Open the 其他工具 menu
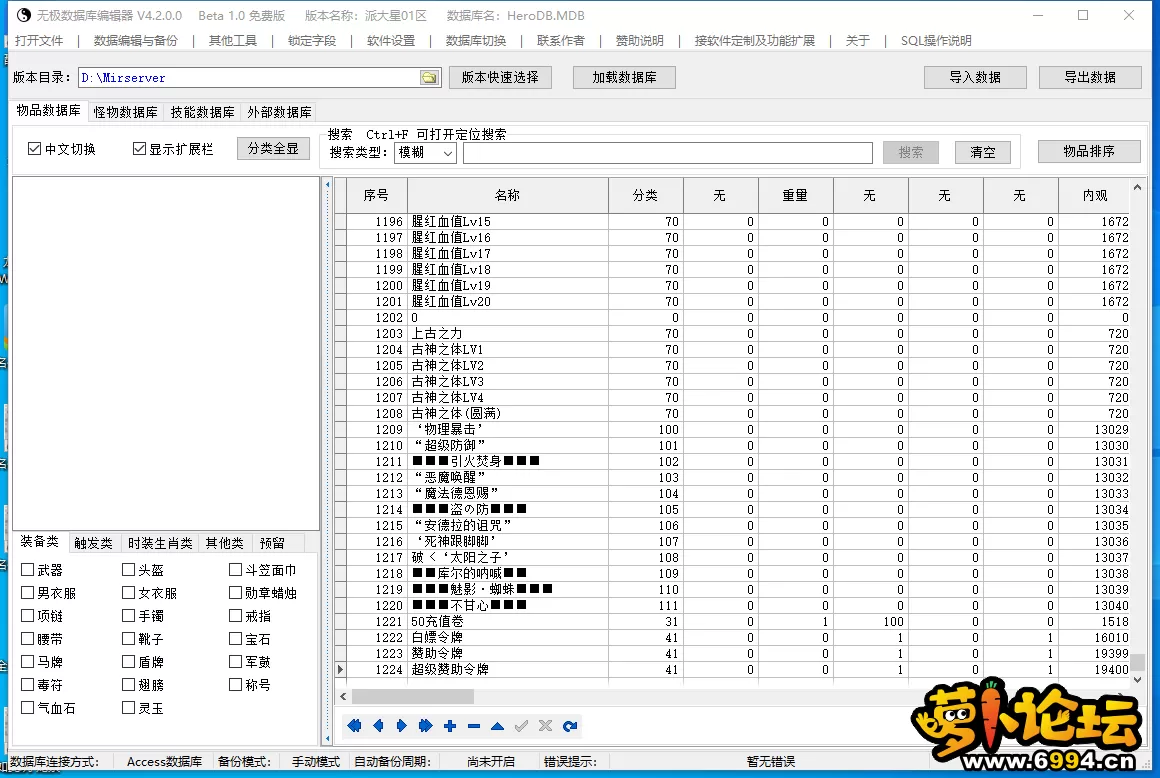The image size is (1160, 778). [232, 41]
